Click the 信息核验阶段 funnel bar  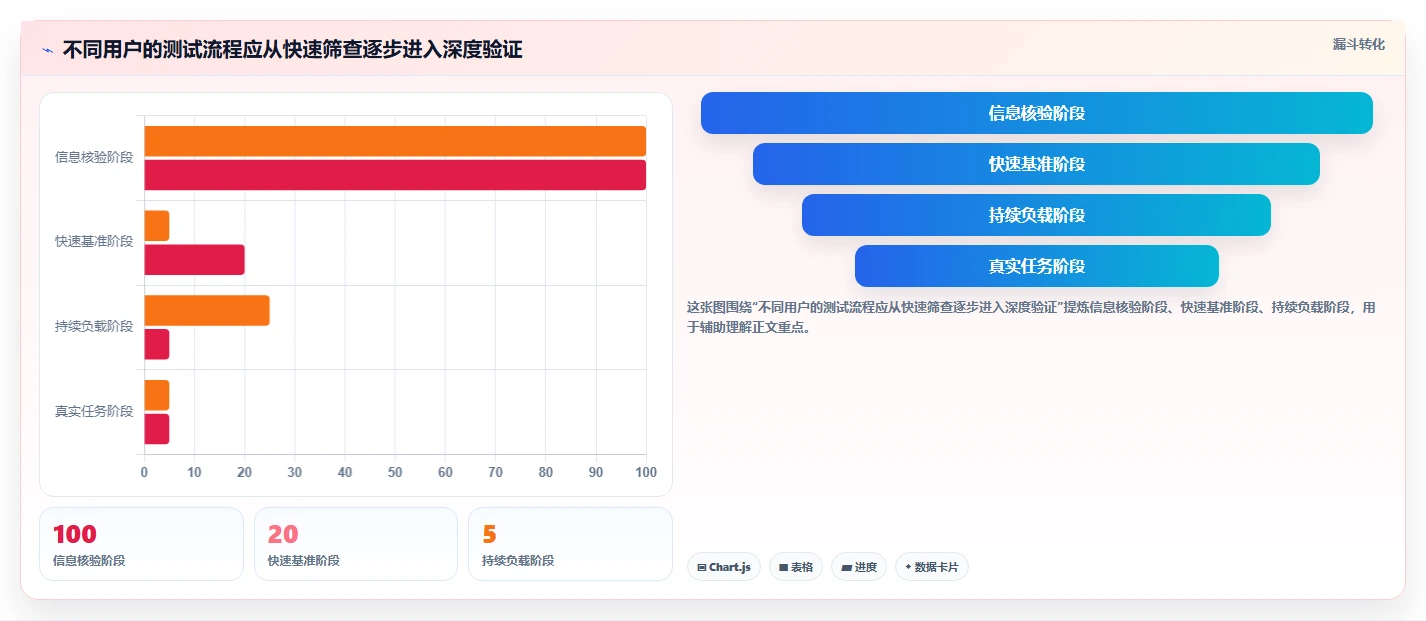[1037, 113]
